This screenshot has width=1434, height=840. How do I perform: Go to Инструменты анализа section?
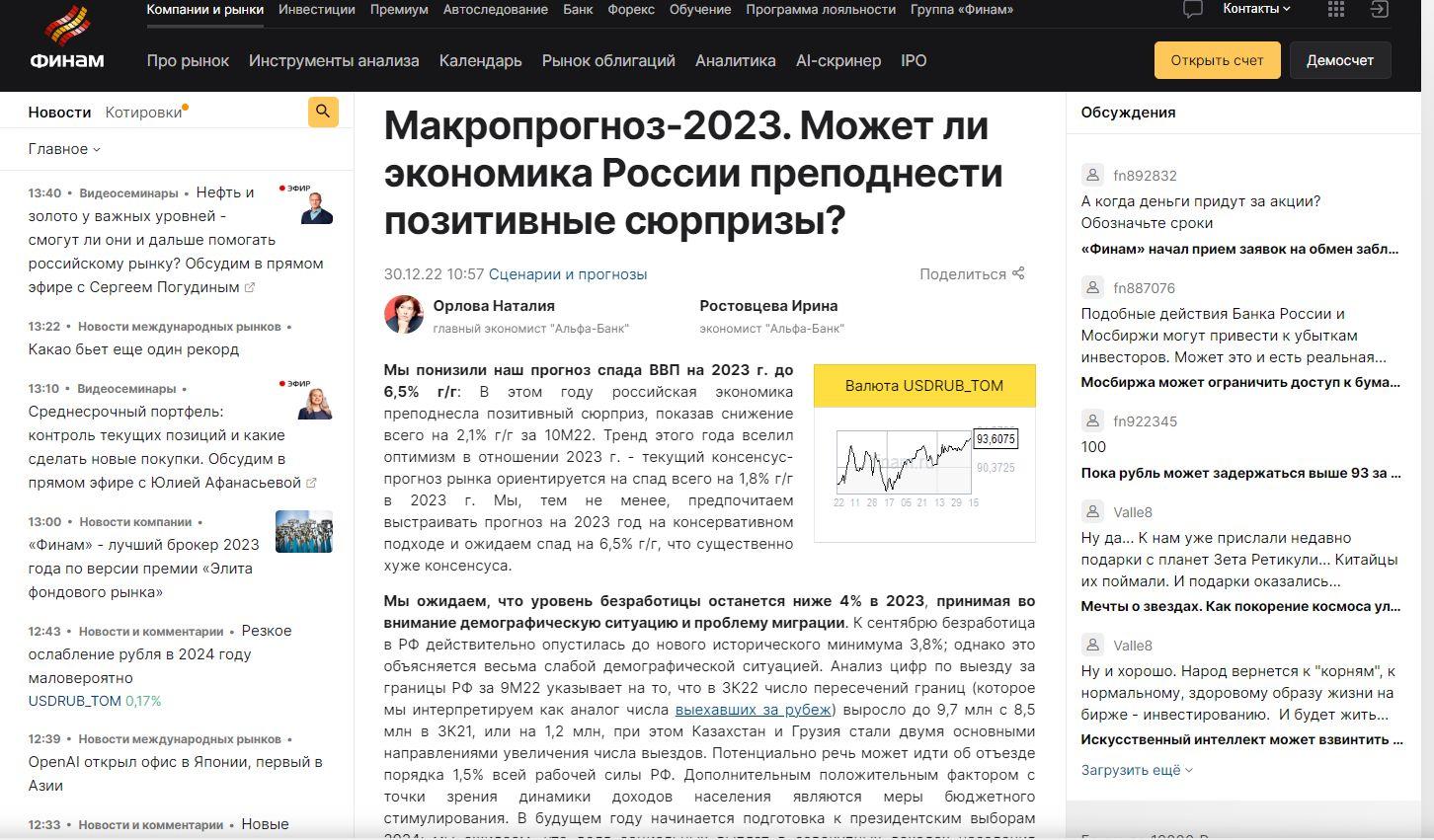[x=334, y=61]
